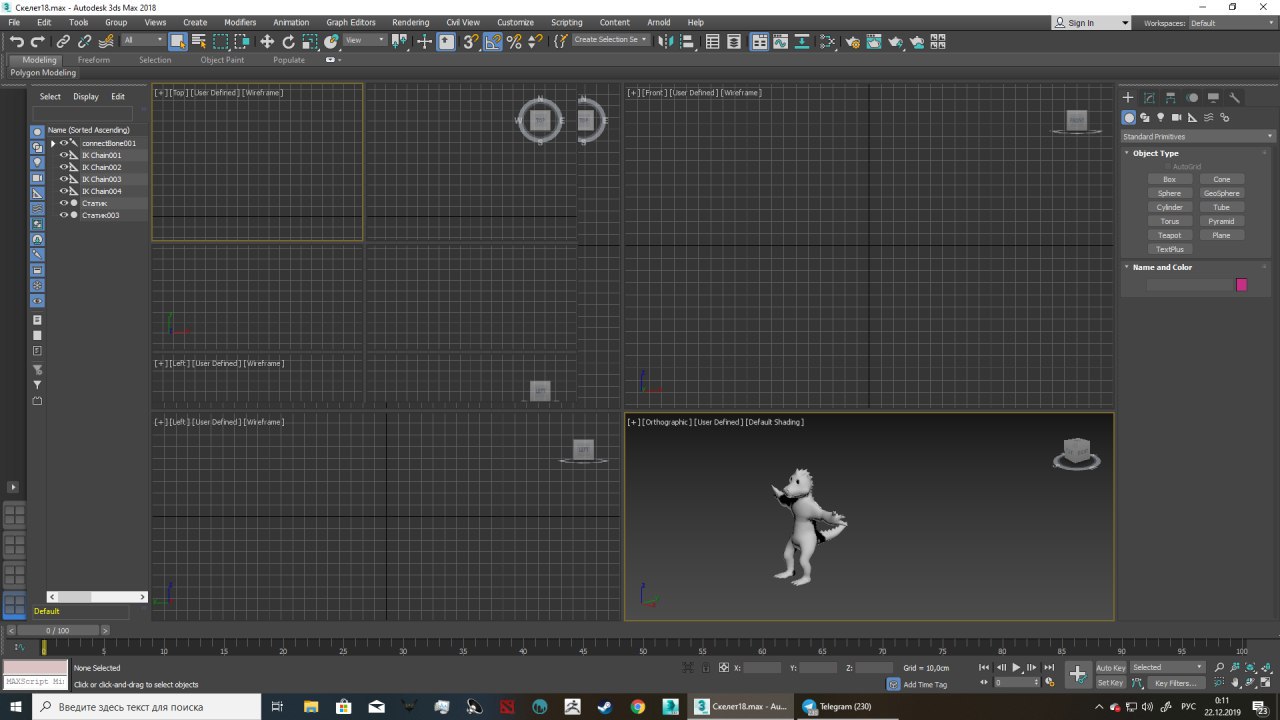Toggle visibility eye for IK Chain003

click(x=64, y=179)
